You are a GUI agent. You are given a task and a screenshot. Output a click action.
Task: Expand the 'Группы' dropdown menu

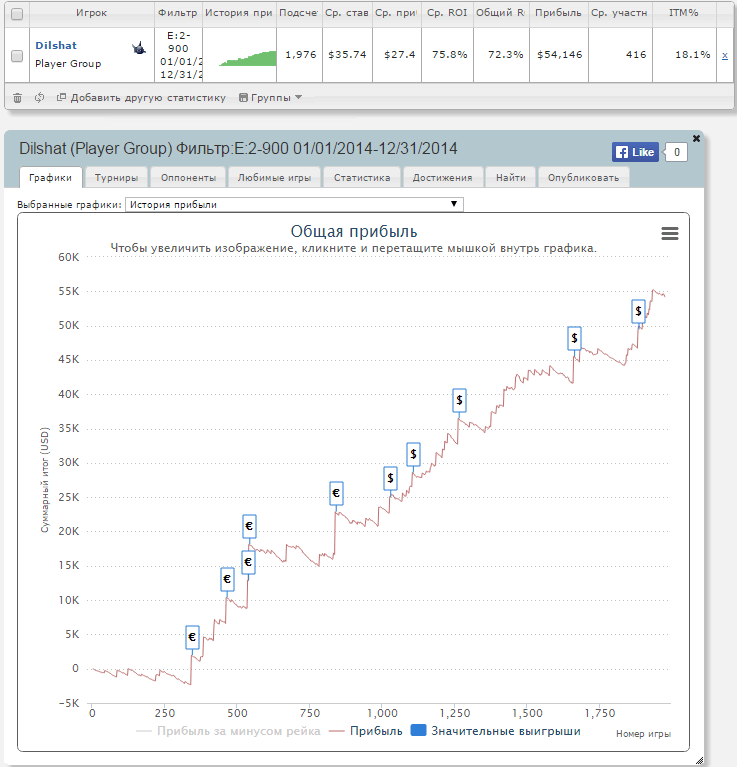(x=270, y=97)
